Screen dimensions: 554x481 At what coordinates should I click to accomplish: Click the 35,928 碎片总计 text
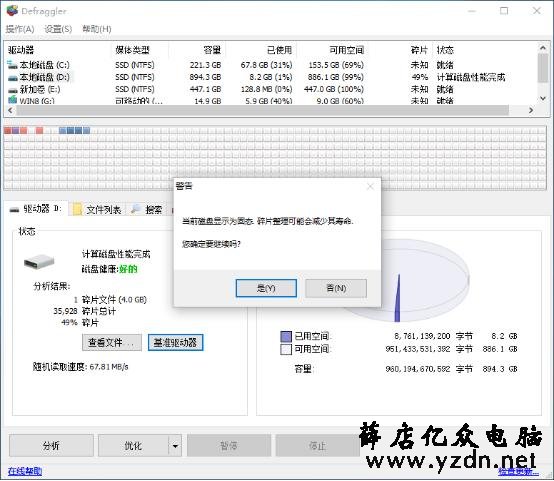[84, 311]
